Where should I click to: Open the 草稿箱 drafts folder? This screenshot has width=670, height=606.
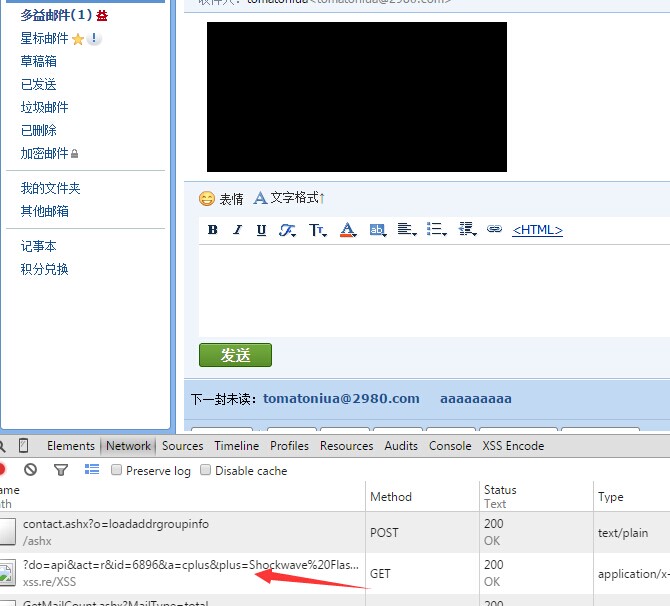38,61
